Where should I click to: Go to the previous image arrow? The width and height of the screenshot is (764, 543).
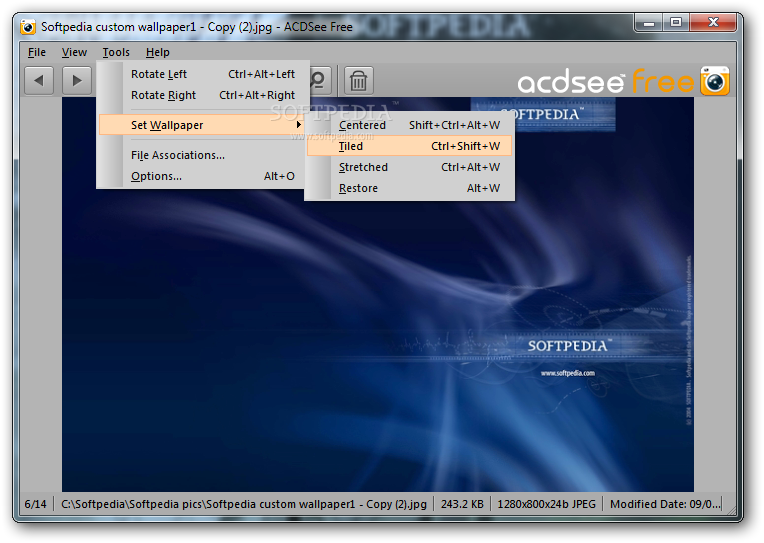39,80
